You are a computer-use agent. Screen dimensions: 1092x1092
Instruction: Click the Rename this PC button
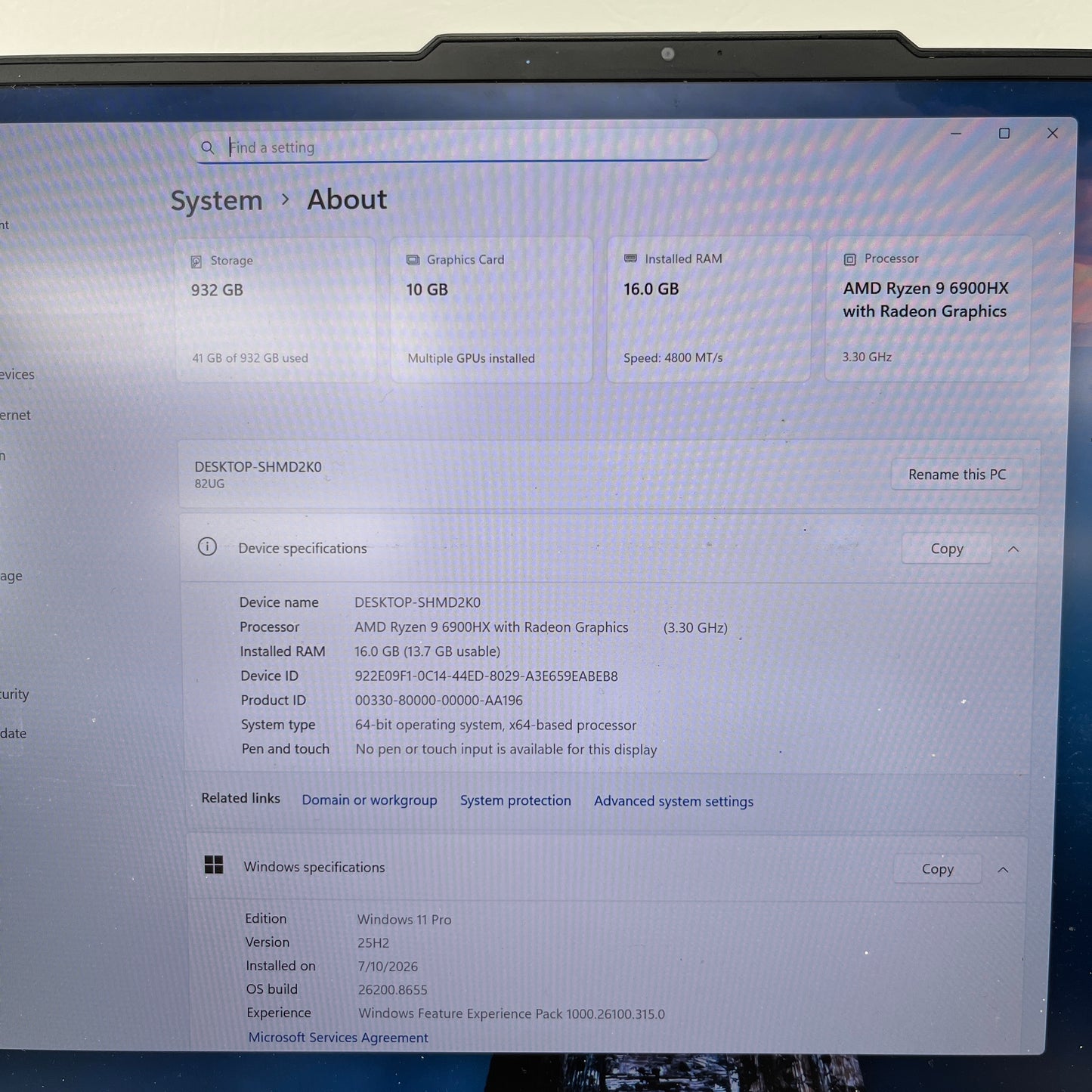pos(957,475)
